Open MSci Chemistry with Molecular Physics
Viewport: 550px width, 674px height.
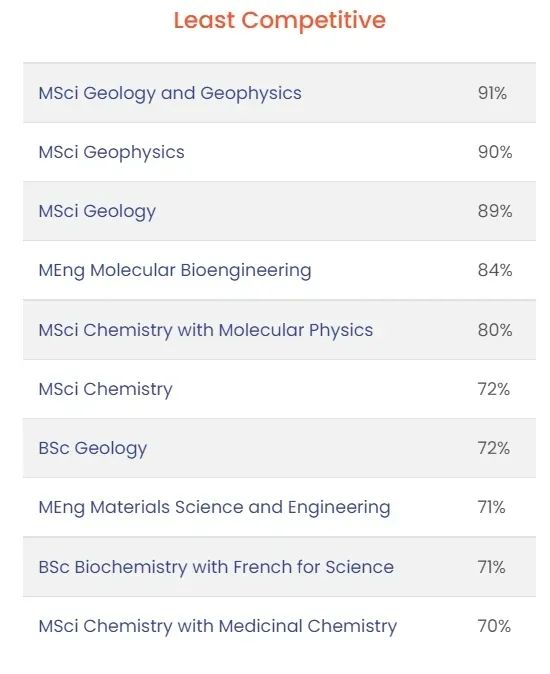[206, 330]
